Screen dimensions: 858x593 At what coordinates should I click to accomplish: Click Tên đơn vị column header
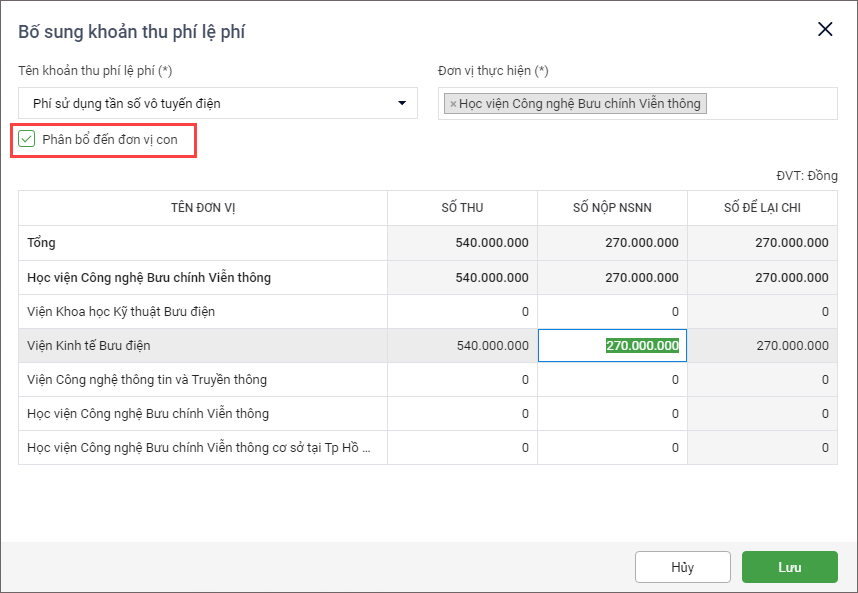(203, 208)
